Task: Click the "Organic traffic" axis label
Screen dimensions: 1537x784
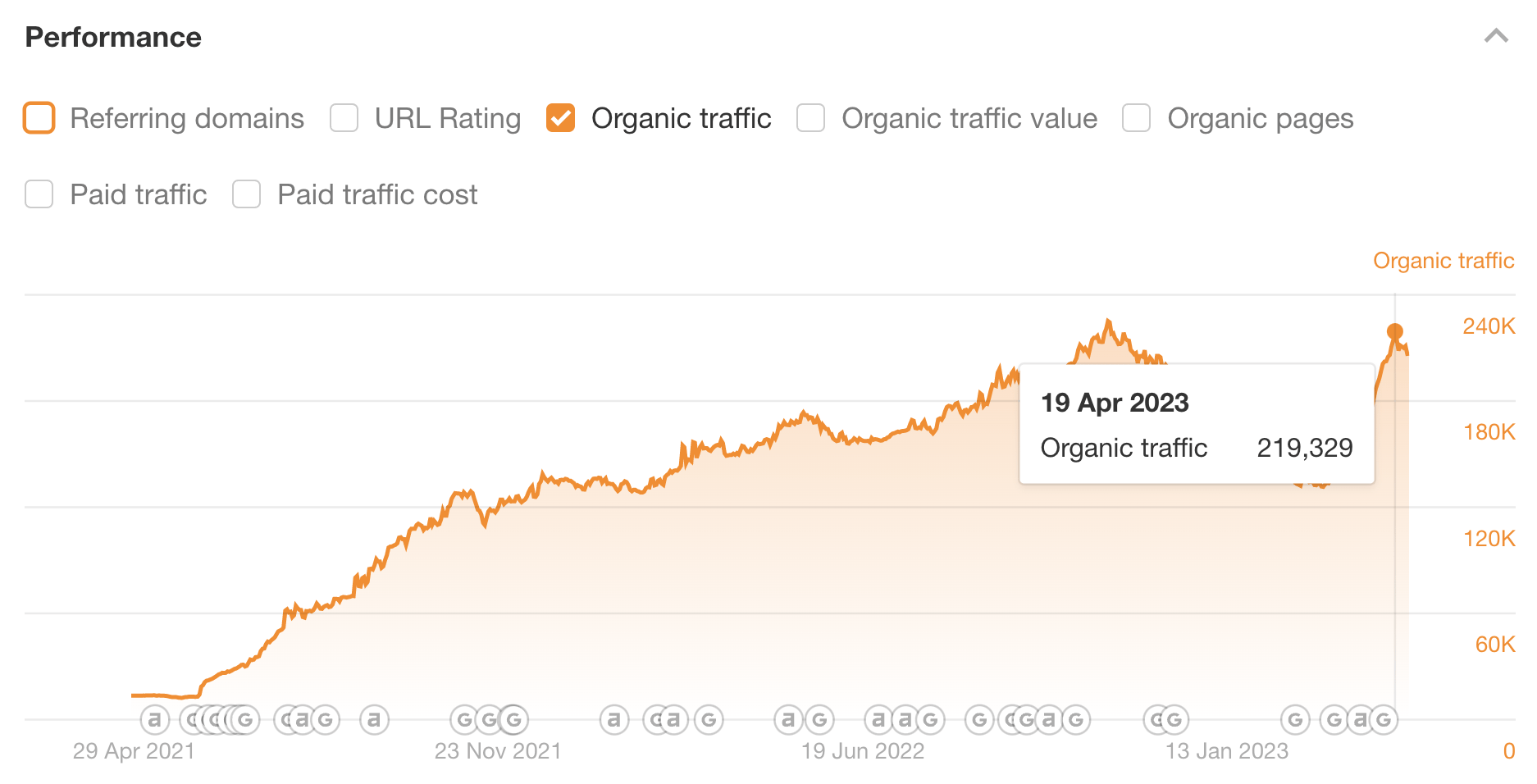Action: coord(1444,260)
